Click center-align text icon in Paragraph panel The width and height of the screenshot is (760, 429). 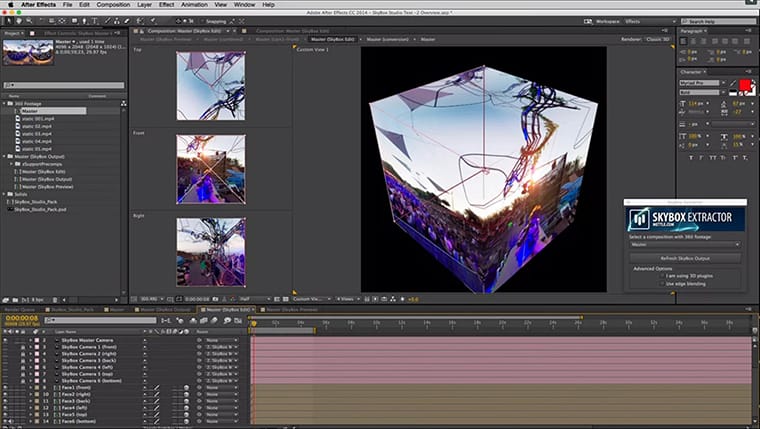(694, 41)
